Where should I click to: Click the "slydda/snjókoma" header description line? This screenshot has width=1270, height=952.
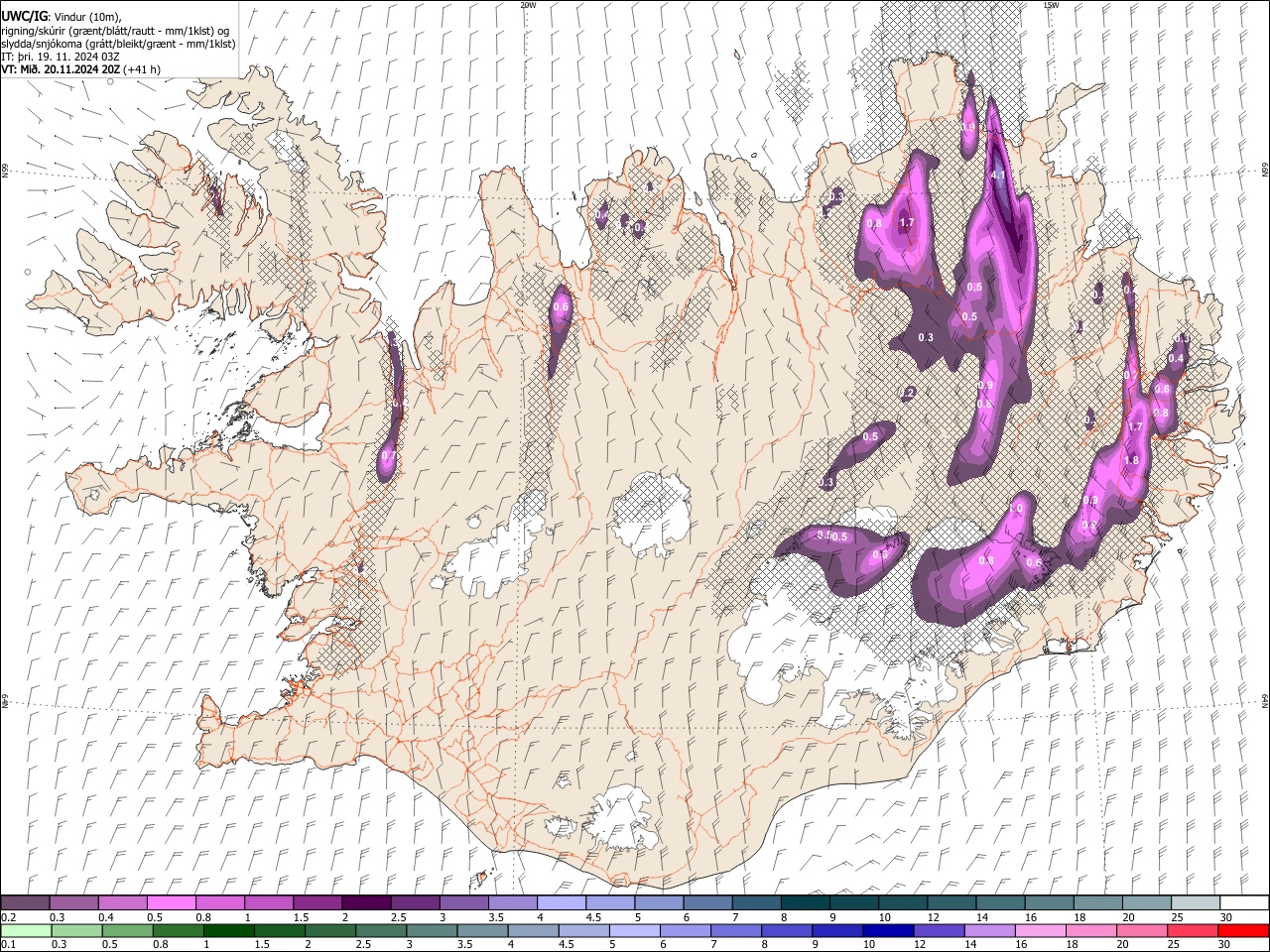[x=118, y=44]
